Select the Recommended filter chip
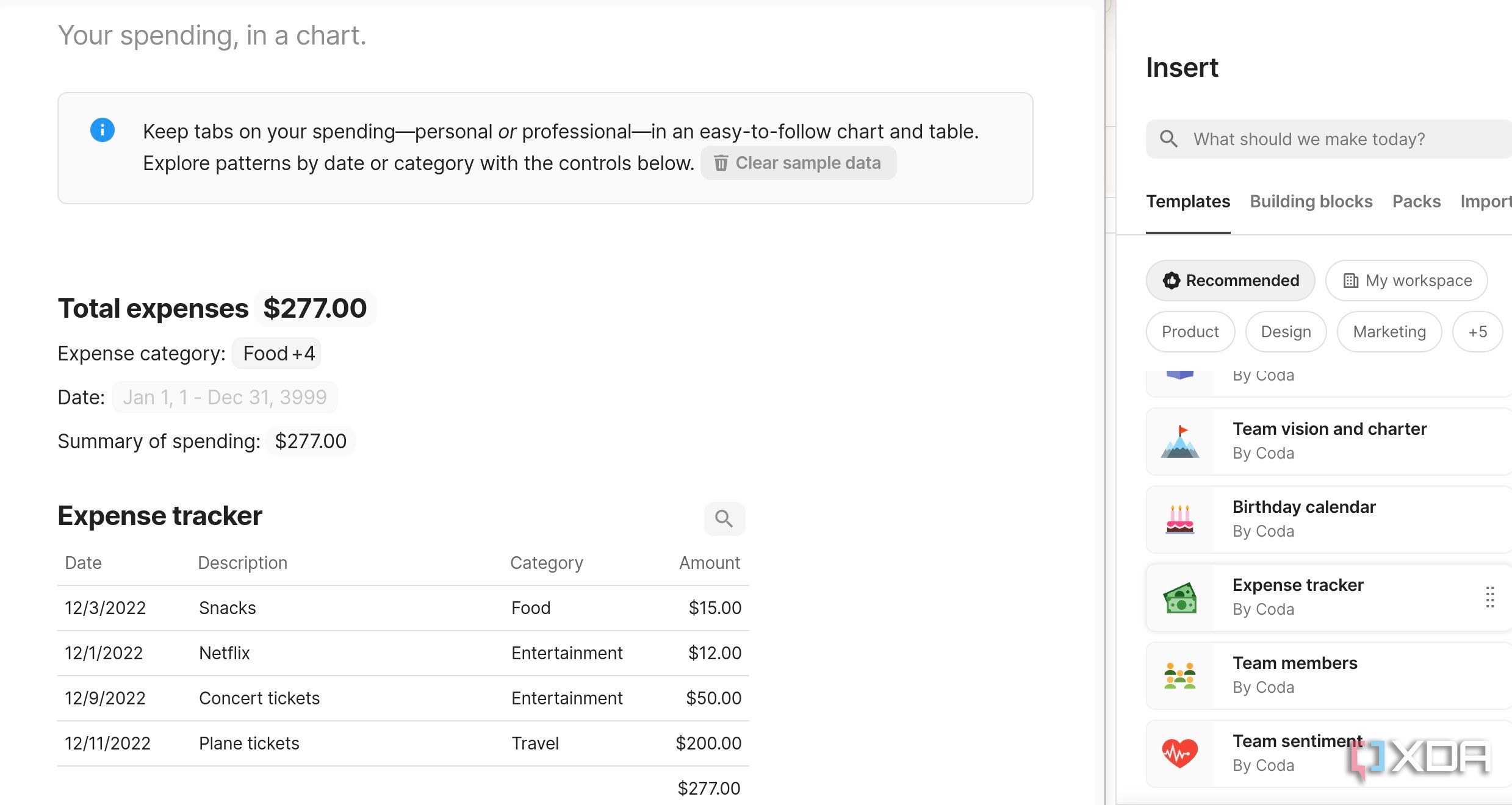This screenshot has height=805, width=1512. click(1230, 281)
